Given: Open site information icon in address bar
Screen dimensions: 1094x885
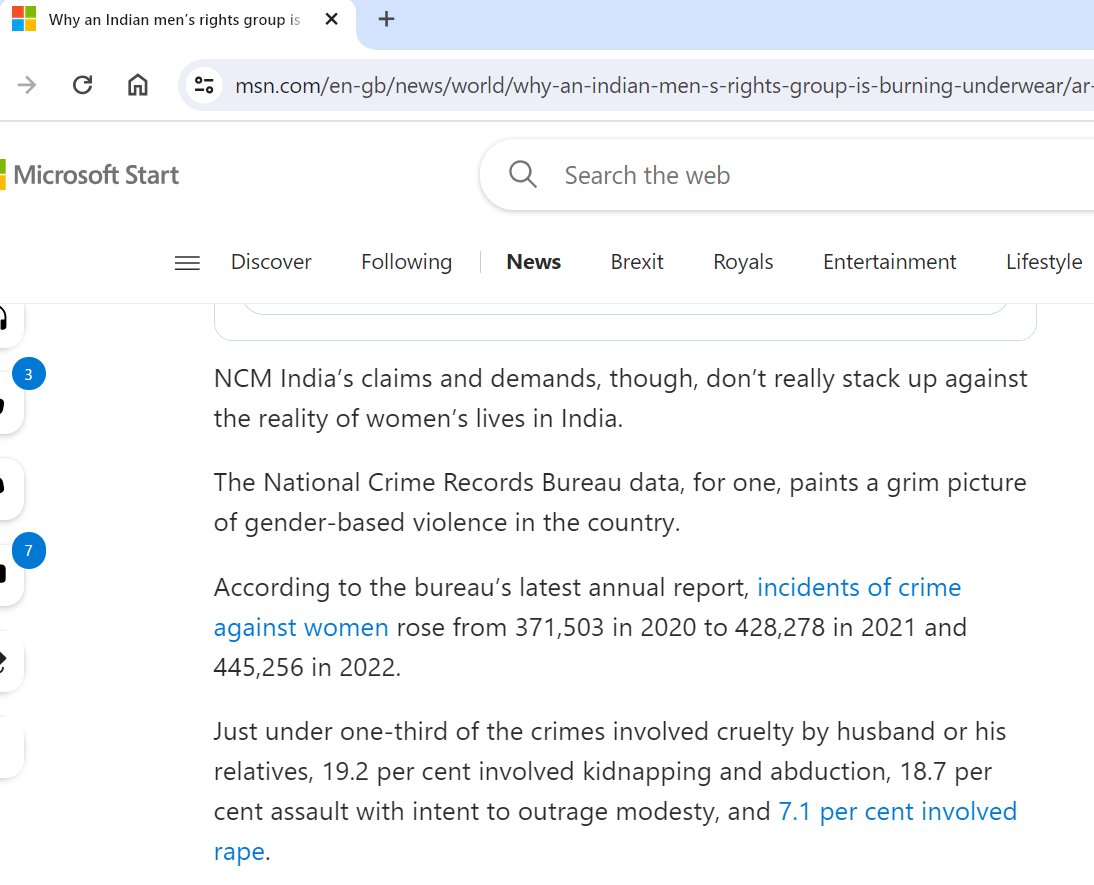Looking at the screenshot, I should 204,85.
